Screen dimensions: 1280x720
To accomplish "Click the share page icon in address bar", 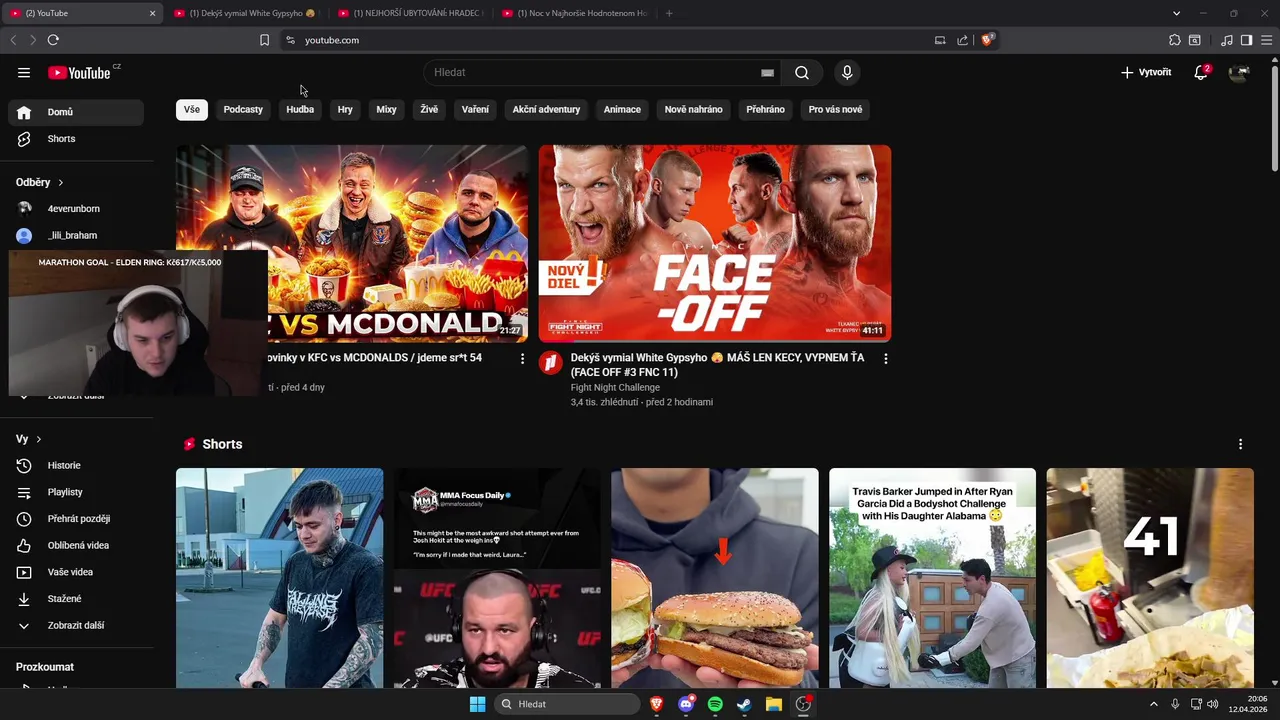I will pos(962,40).
